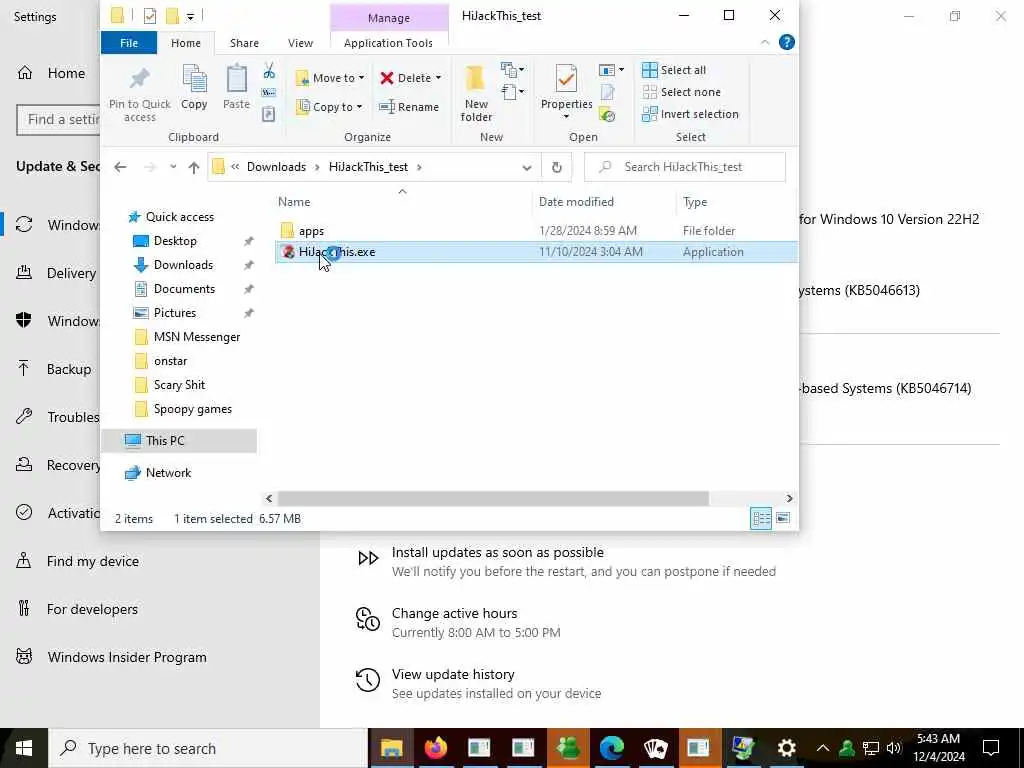Image resolution: width=1024 pixels, height=768 pixels.
Task: Open Windows Insider Program in Settings
Action: (x=127, y=657)
